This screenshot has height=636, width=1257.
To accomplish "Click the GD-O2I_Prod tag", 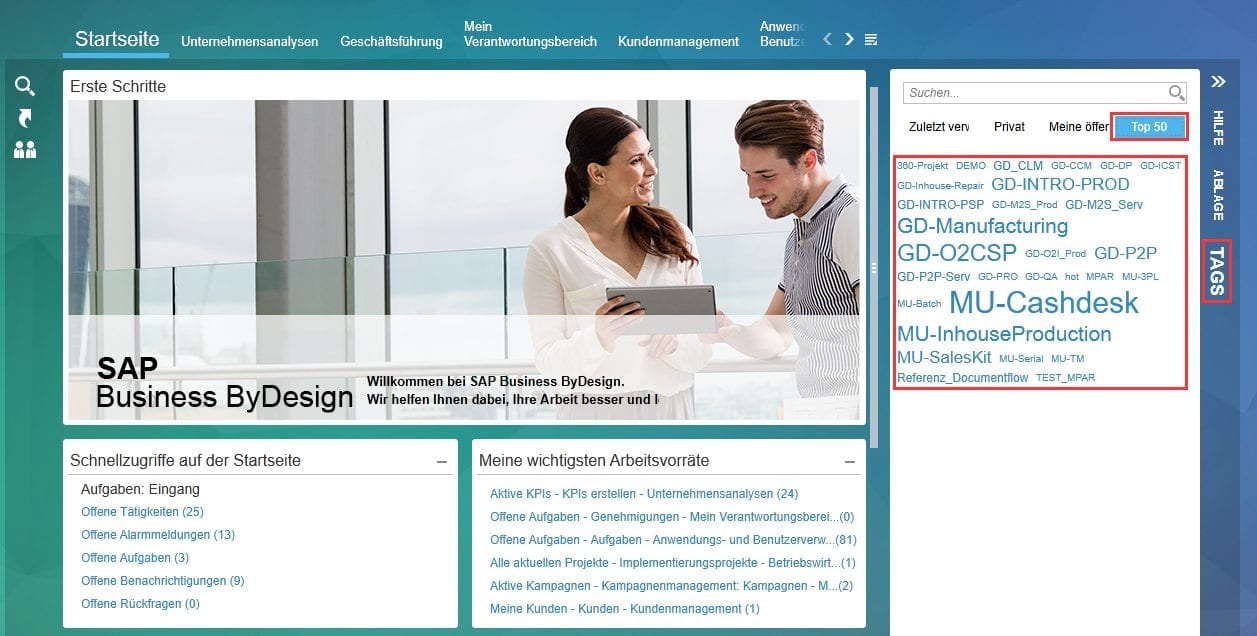I will pyautogui.click(x=1055, y=254).
